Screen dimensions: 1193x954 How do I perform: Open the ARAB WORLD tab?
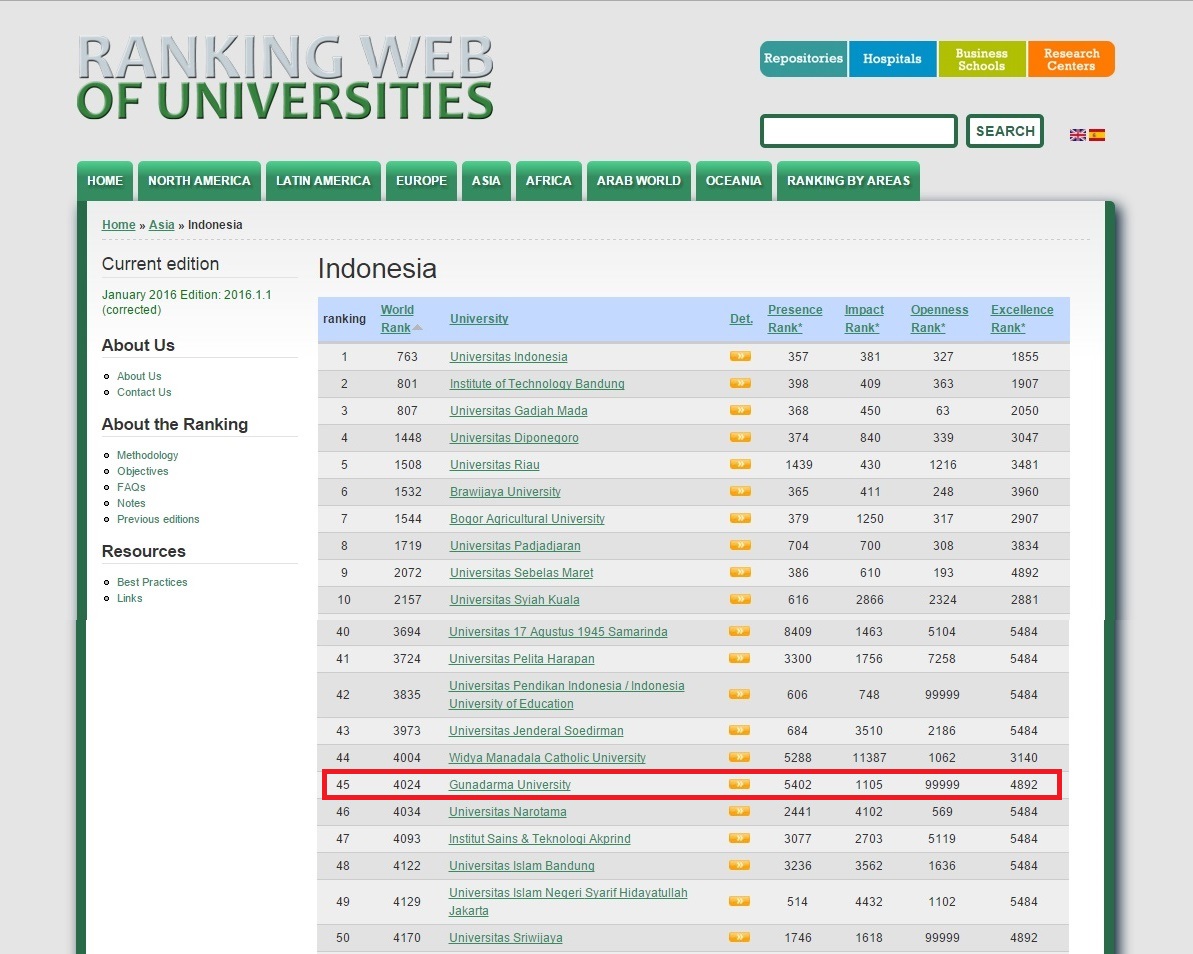click(639, 181)
